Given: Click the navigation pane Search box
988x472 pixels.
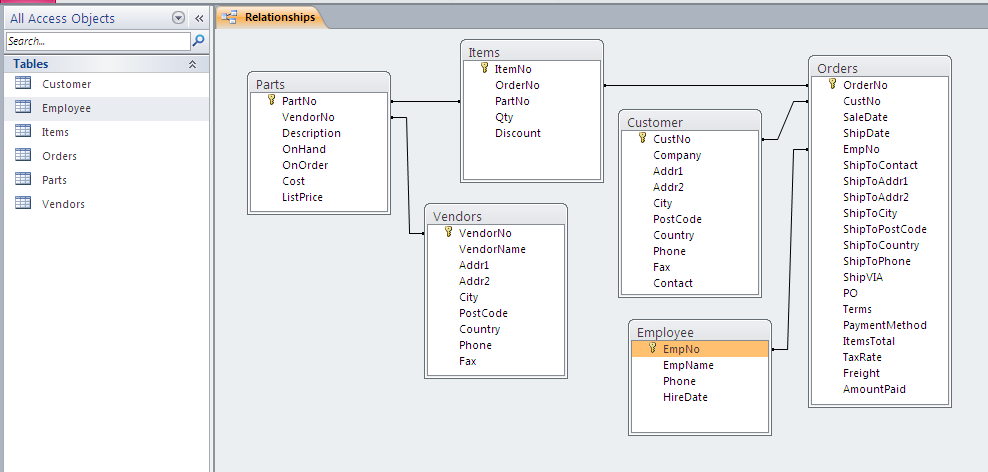Looking at the screenshot, I should click(98, 41).
